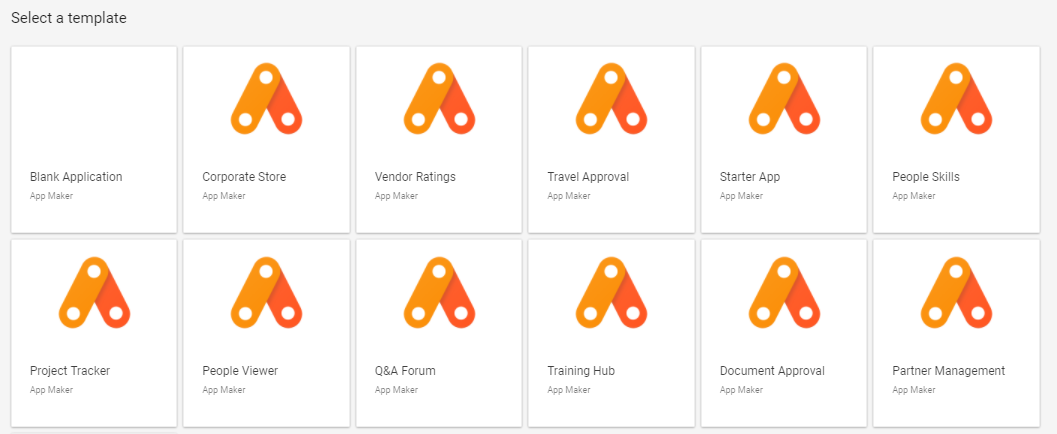Click the Starter App logo icon
Image resolution: width=1057 pixels, height=434 pixels.
[x=783, y=100]
